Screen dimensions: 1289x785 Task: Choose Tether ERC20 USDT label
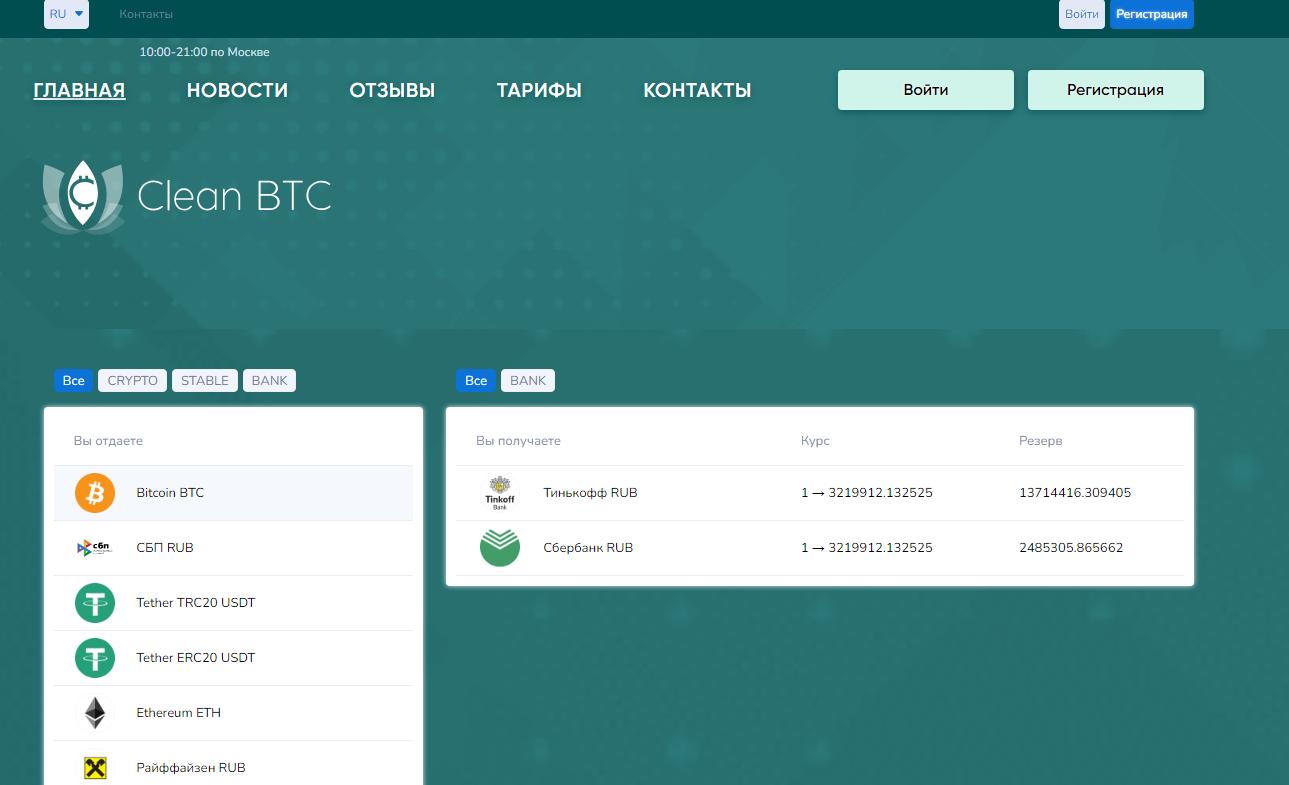(196, 658)
